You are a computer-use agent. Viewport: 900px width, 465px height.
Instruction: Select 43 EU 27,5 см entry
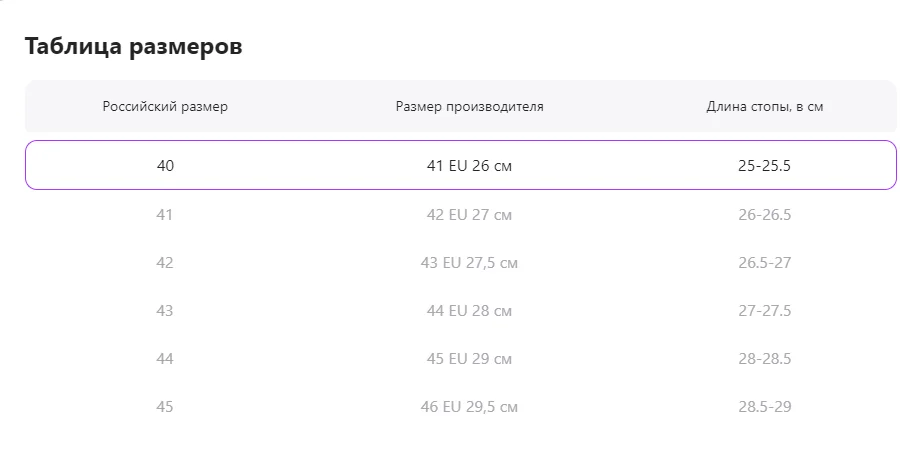tap(469, 263)
